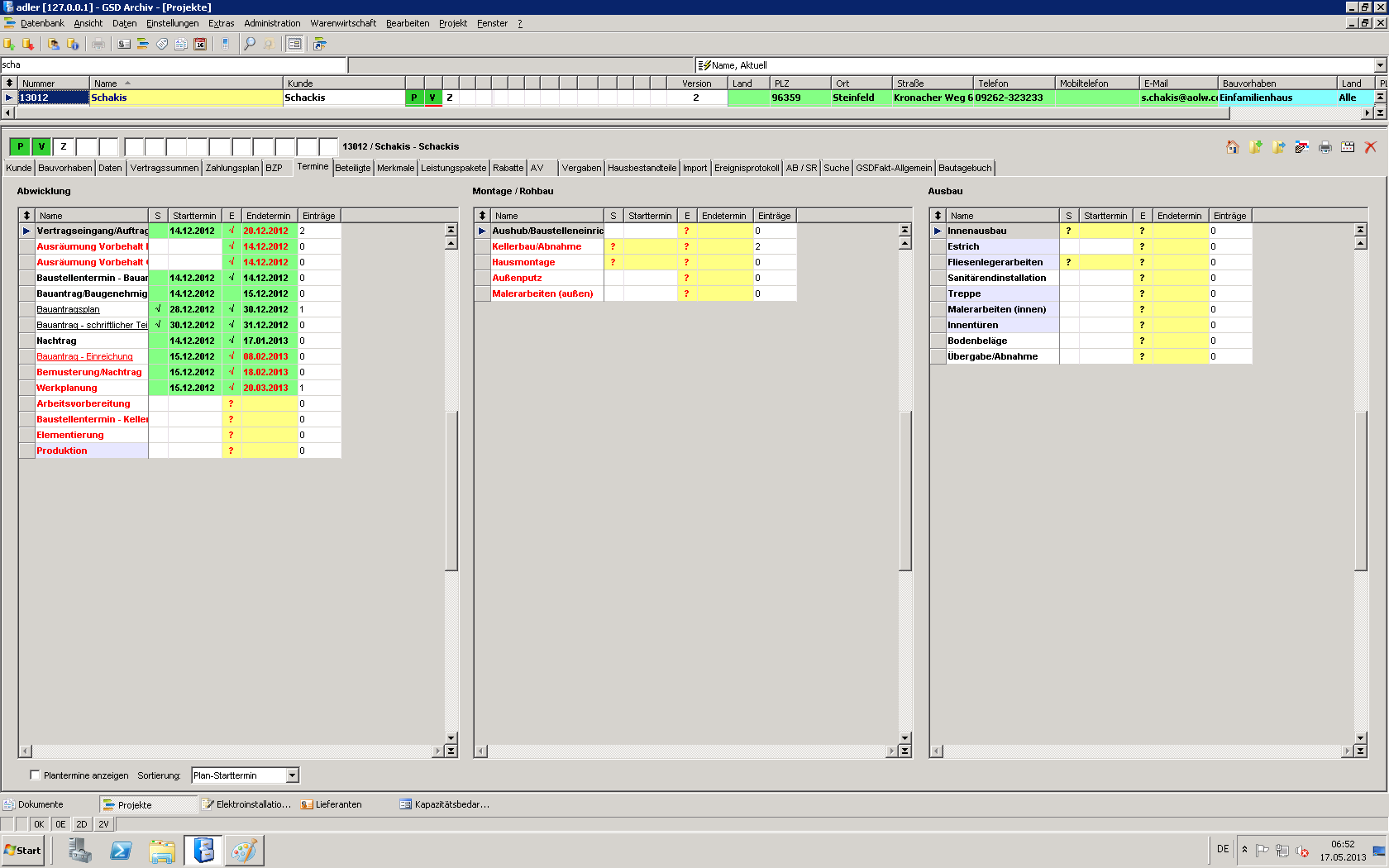Toggle the detail form view icon
Image resolution: width=1389 pixels, height=868 pixels.
[x=294, y=44]
